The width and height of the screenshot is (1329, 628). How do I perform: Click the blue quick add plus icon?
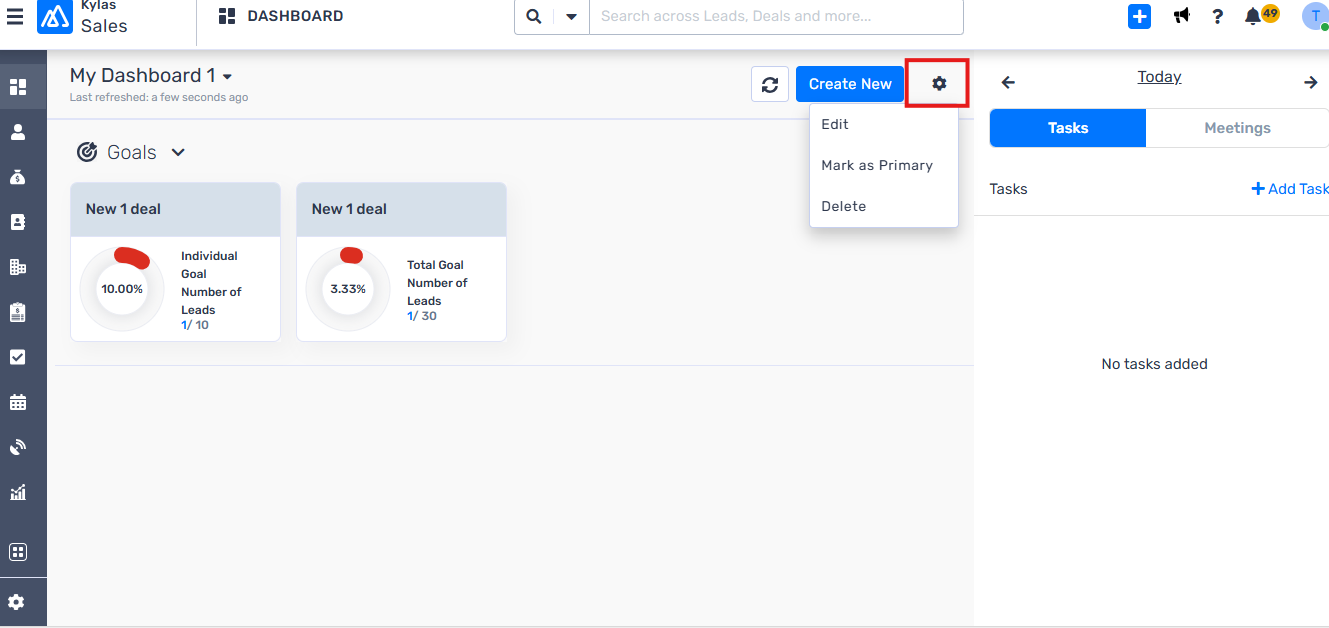tap(1140, 16)
